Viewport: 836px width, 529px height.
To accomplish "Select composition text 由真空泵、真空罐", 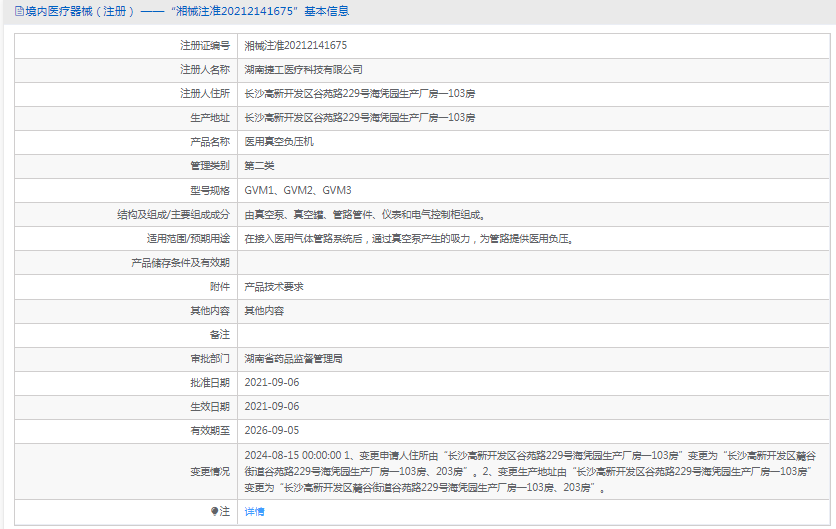I will (284, 214).
